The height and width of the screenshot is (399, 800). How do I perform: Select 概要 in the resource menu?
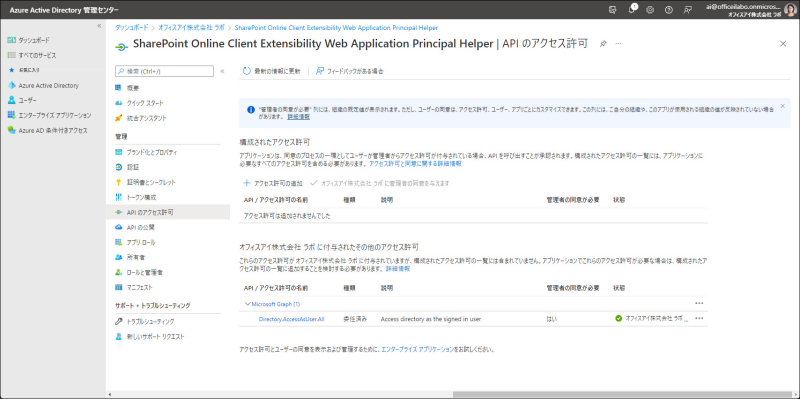(133, 88)
